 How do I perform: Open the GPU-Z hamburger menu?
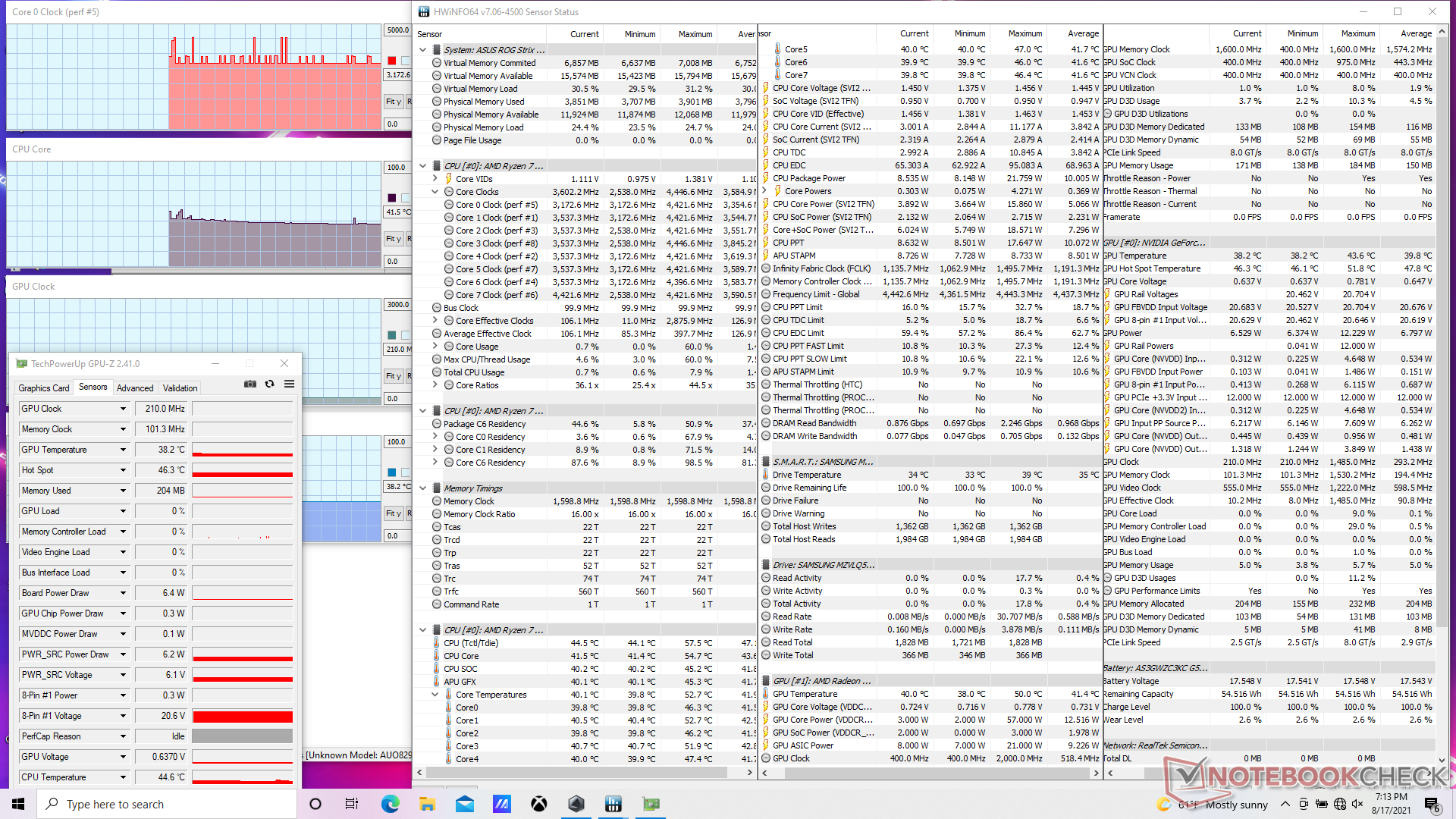pos(289,384)
